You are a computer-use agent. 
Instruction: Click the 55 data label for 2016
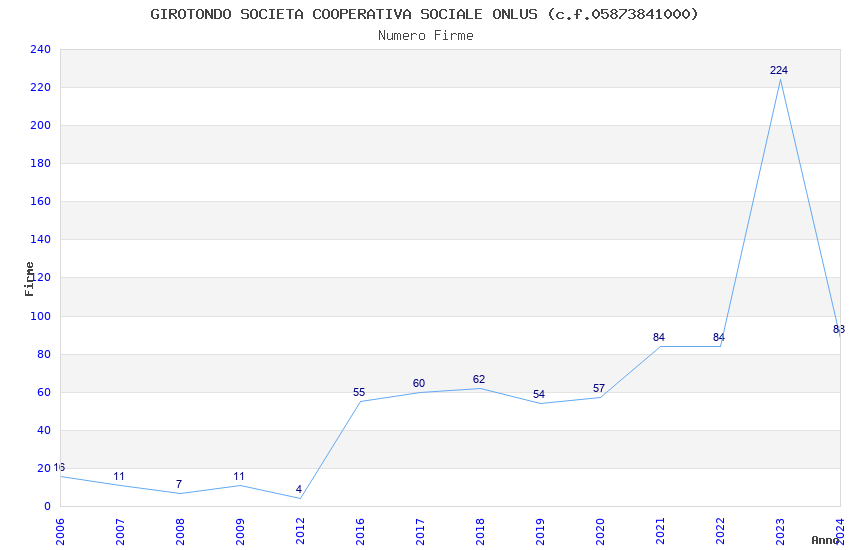[359, 392]
